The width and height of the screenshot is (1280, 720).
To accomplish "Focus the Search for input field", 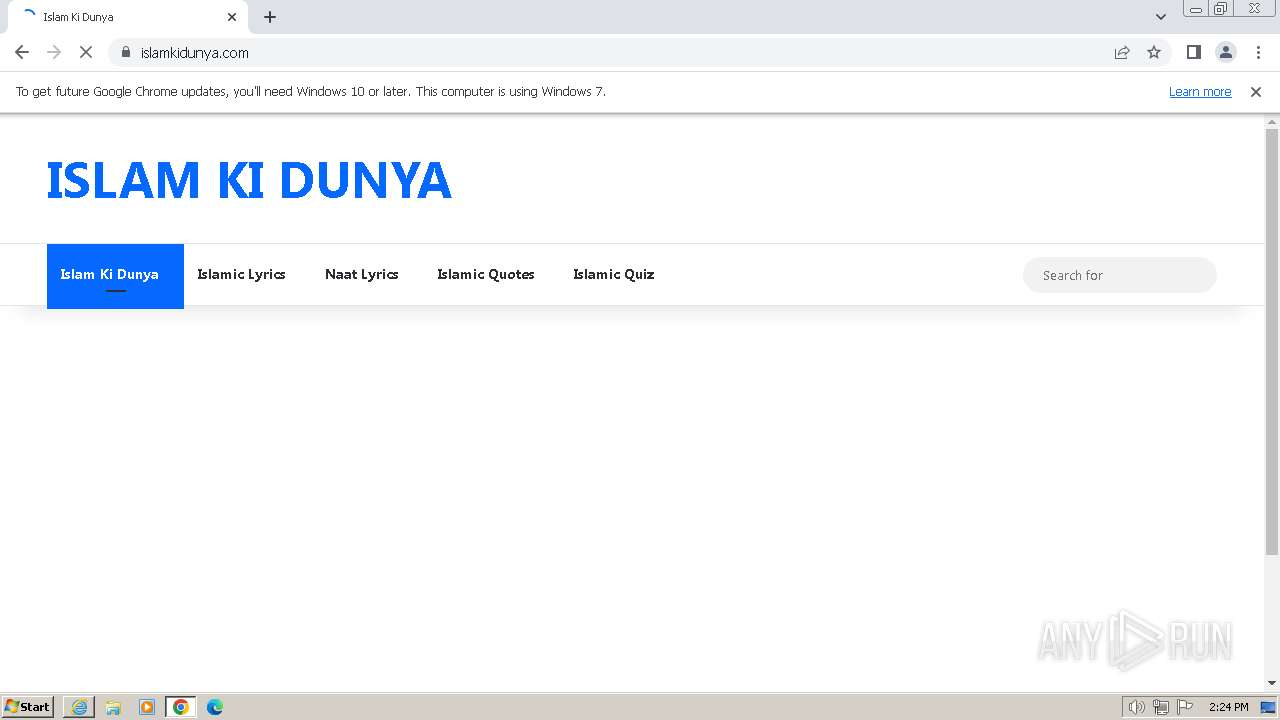I will click(x=1119, y=275).
